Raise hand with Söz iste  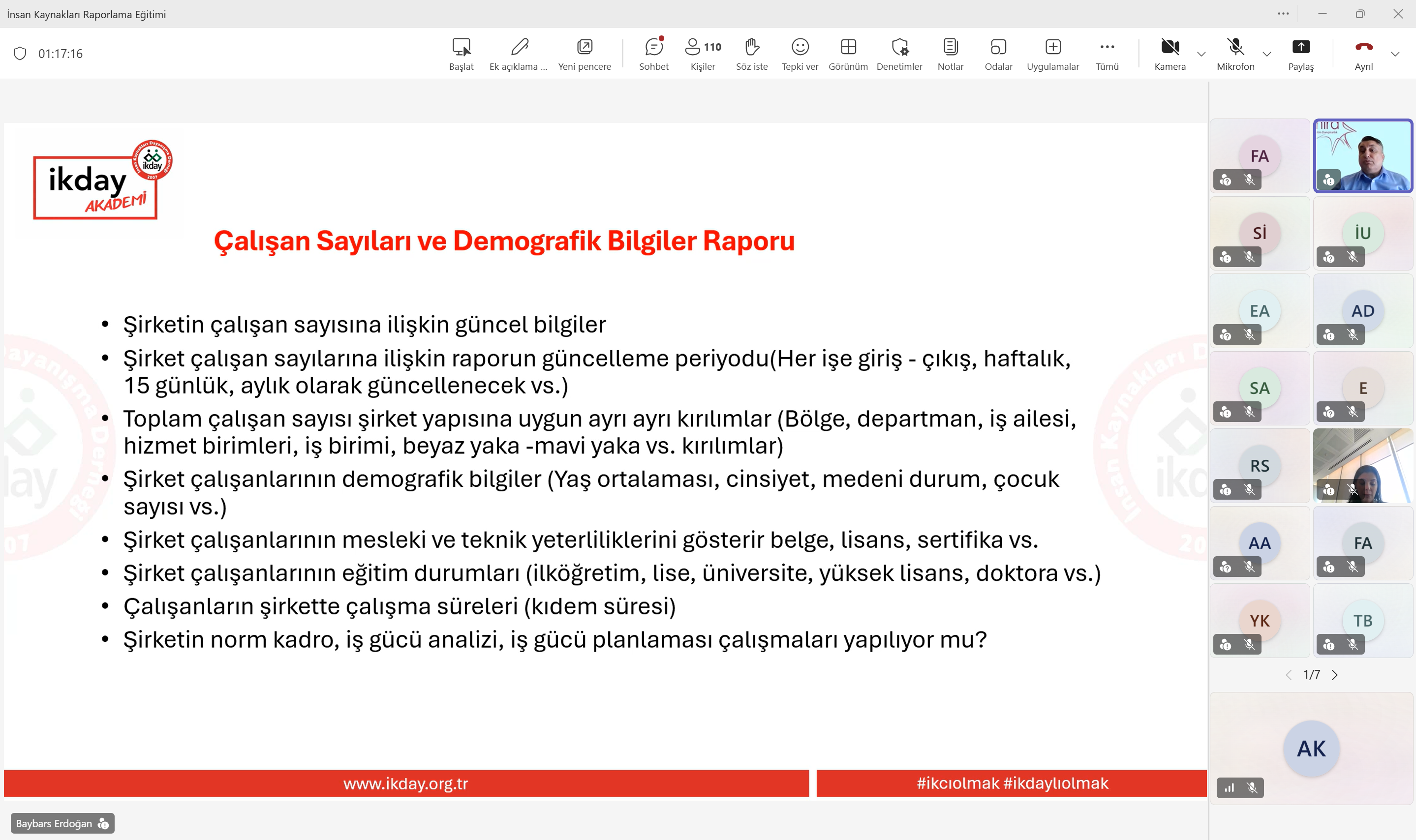751,54
